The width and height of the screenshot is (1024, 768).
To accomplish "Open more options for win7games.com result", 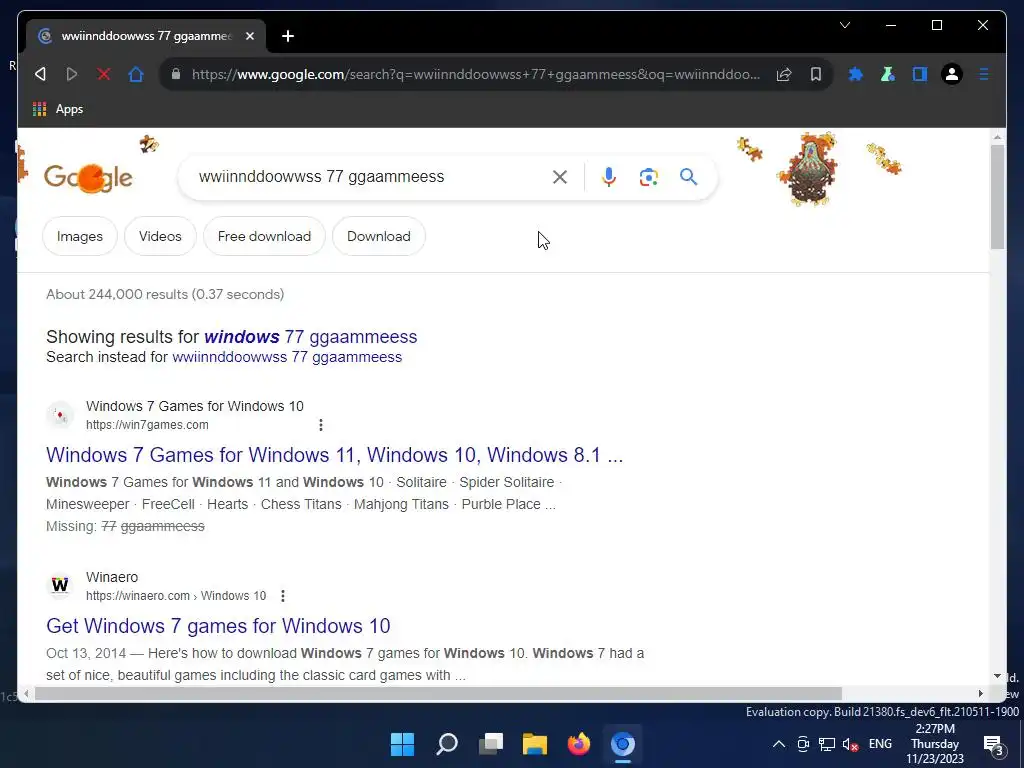I will click(321, 425).
